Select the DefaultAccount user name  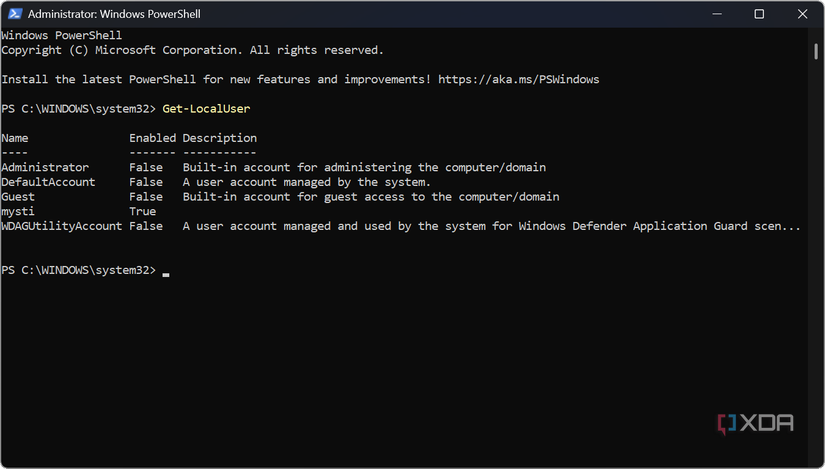coord(48,182)
